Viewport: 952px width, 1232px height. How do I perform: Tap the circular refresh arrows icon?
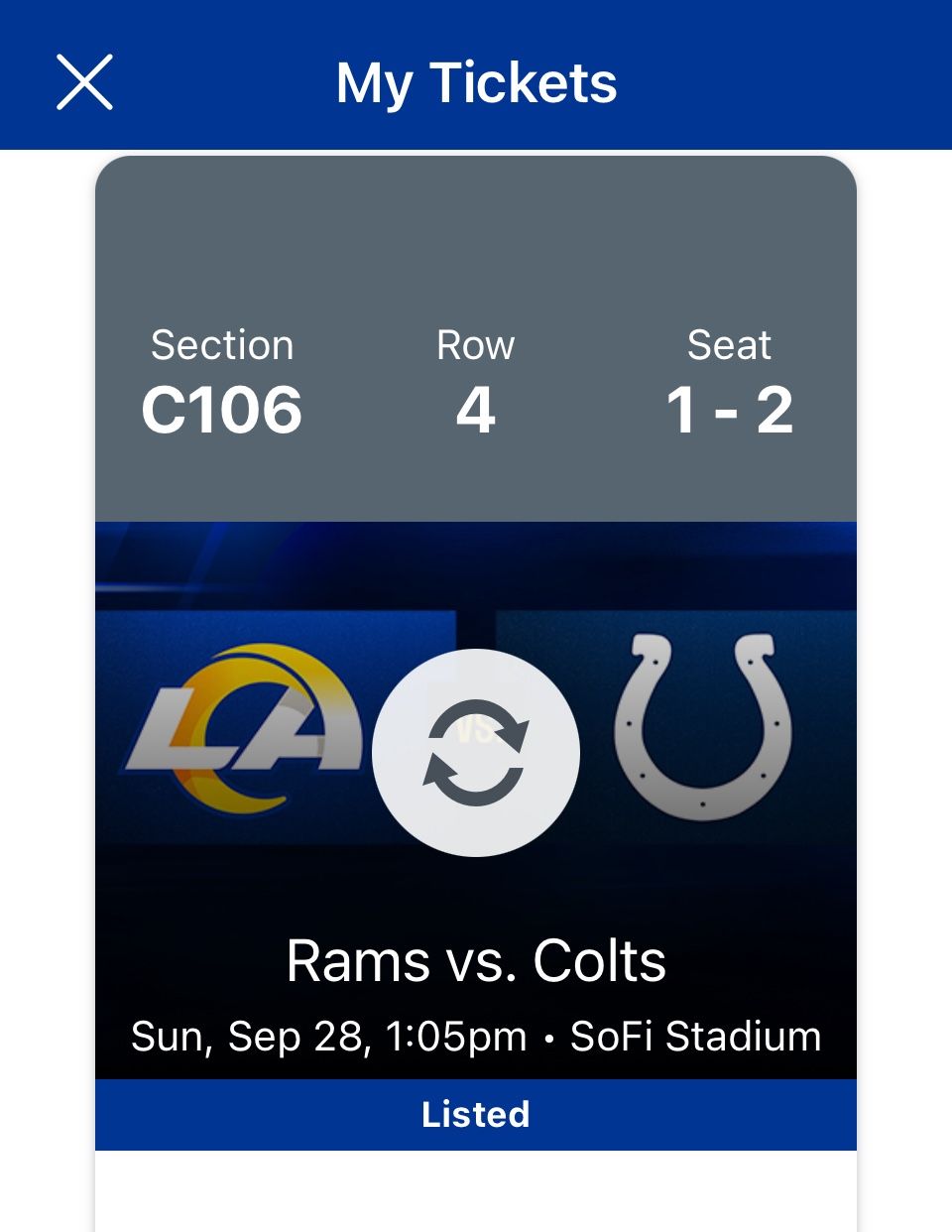pos(476,752)
